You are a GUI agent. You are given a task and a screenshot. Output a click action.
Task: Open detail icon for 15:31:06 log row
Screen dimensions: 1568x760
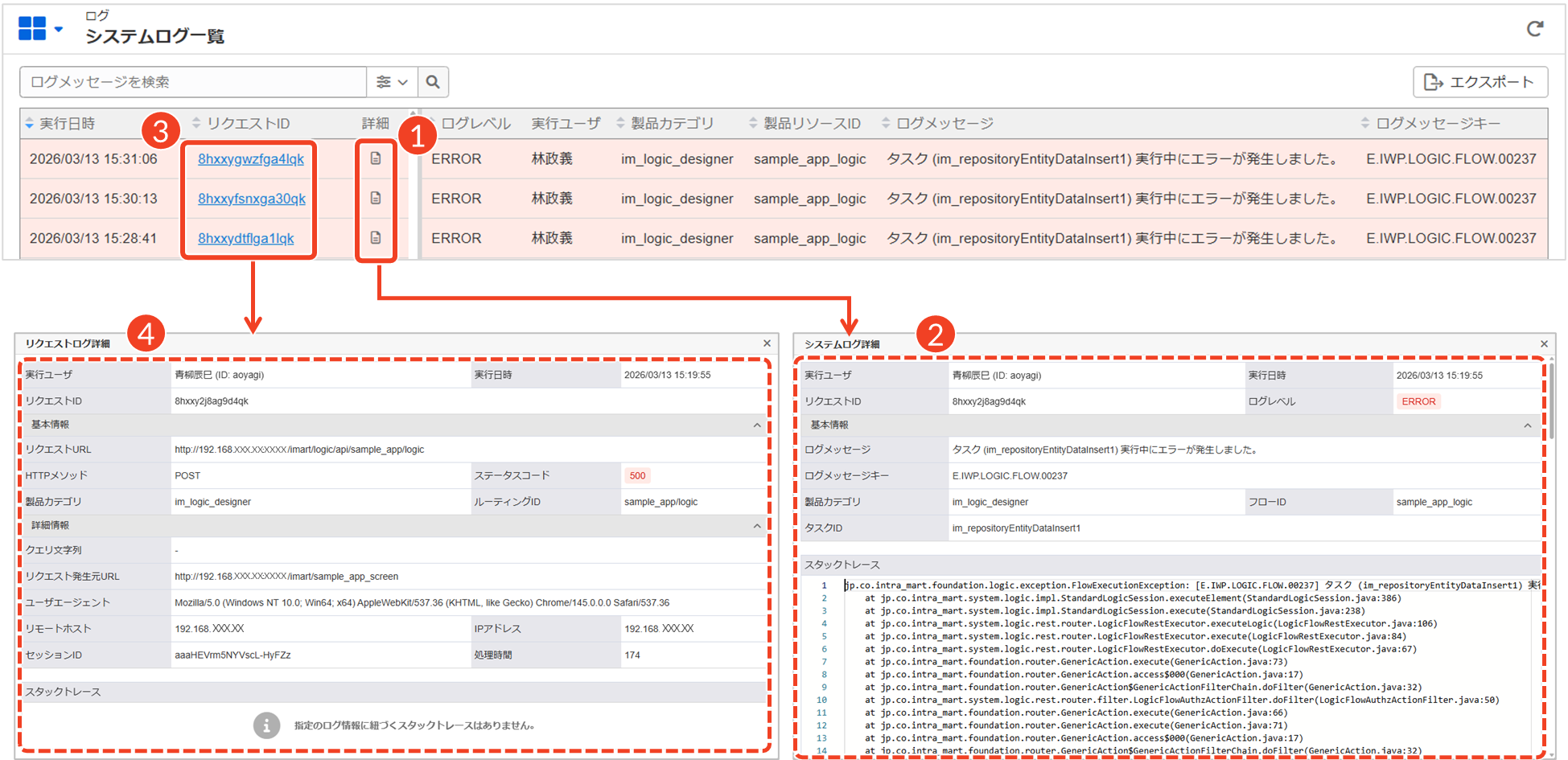pos(376,158)
